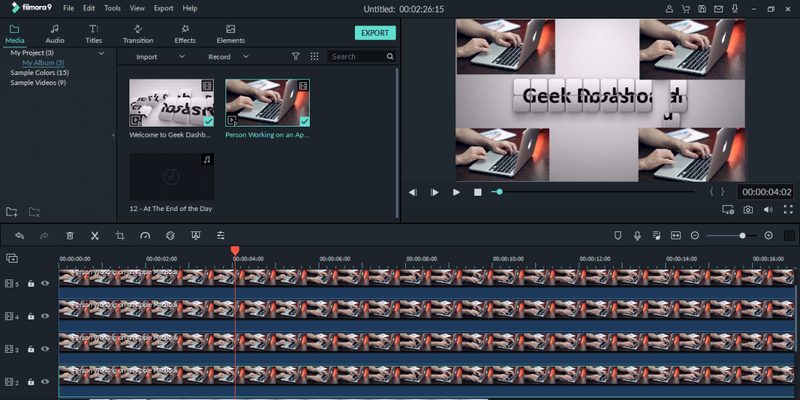Click the manage tracks icon above track headers
This screenshot has width=800, height=400.
tap(12, 259)
